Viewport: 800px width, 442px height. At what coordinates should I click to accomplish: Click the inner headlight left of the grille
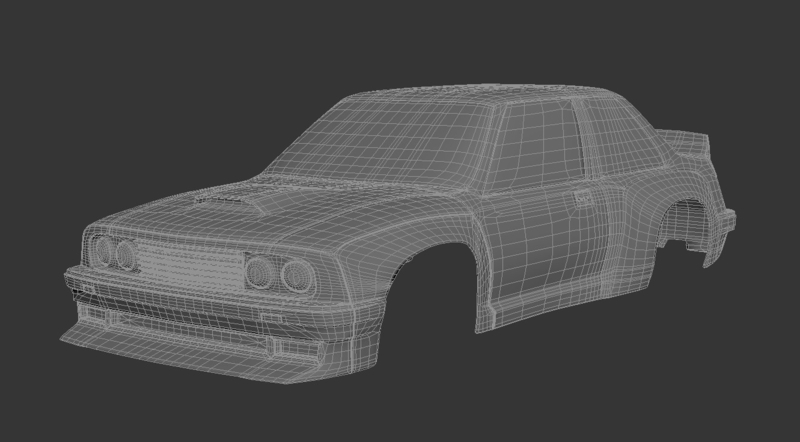tap(126, 255)
